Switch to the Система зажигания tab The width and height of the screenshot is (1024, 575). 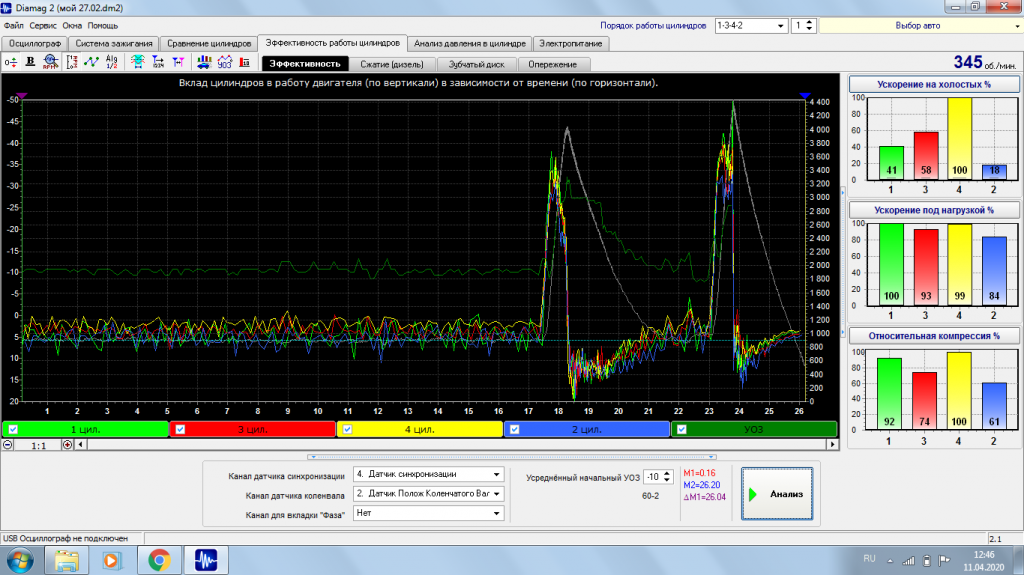pos(114,44)
